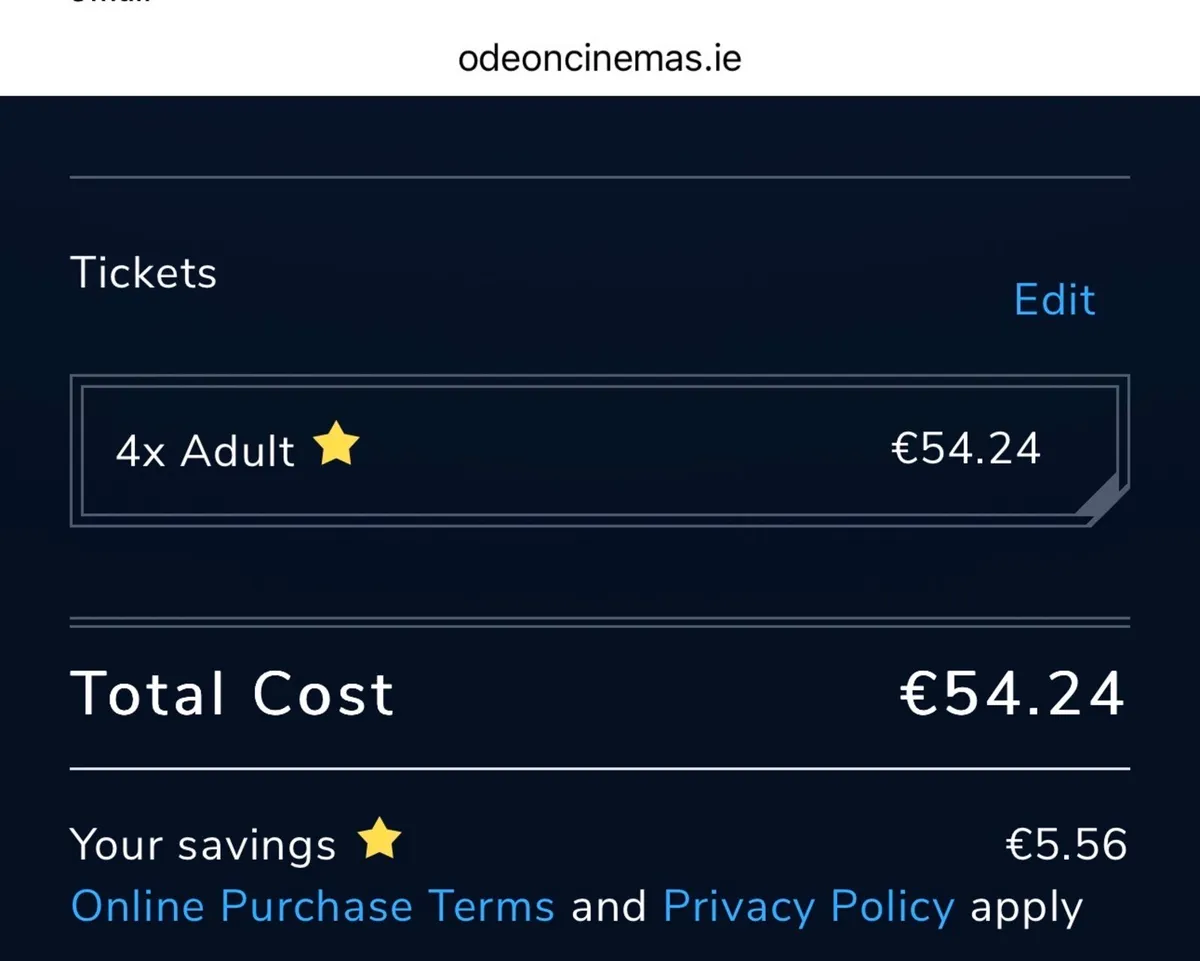The width and height of the screenshot is (1200, 961).
Task: Tap the star next to Your savings
Action: 378,840
